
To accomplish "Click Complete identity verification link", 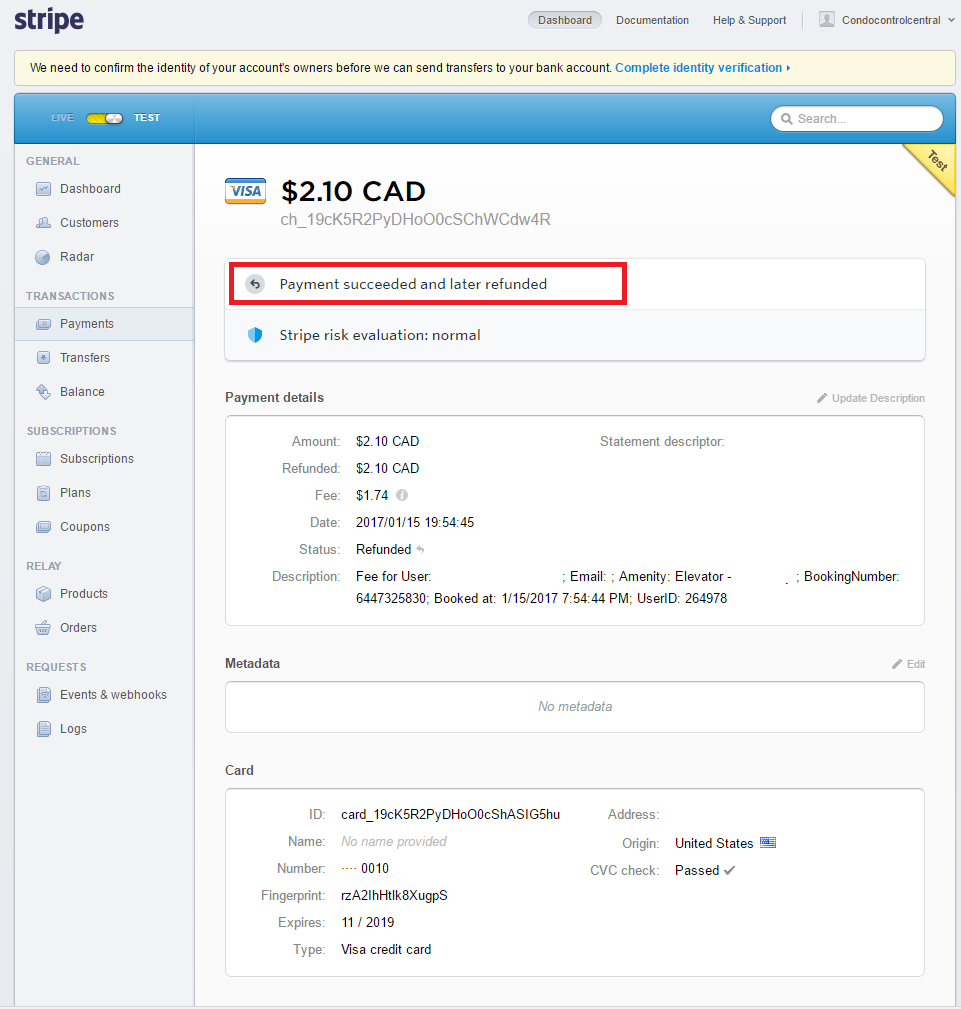I will pyautogui.click(x=702, y=68).
